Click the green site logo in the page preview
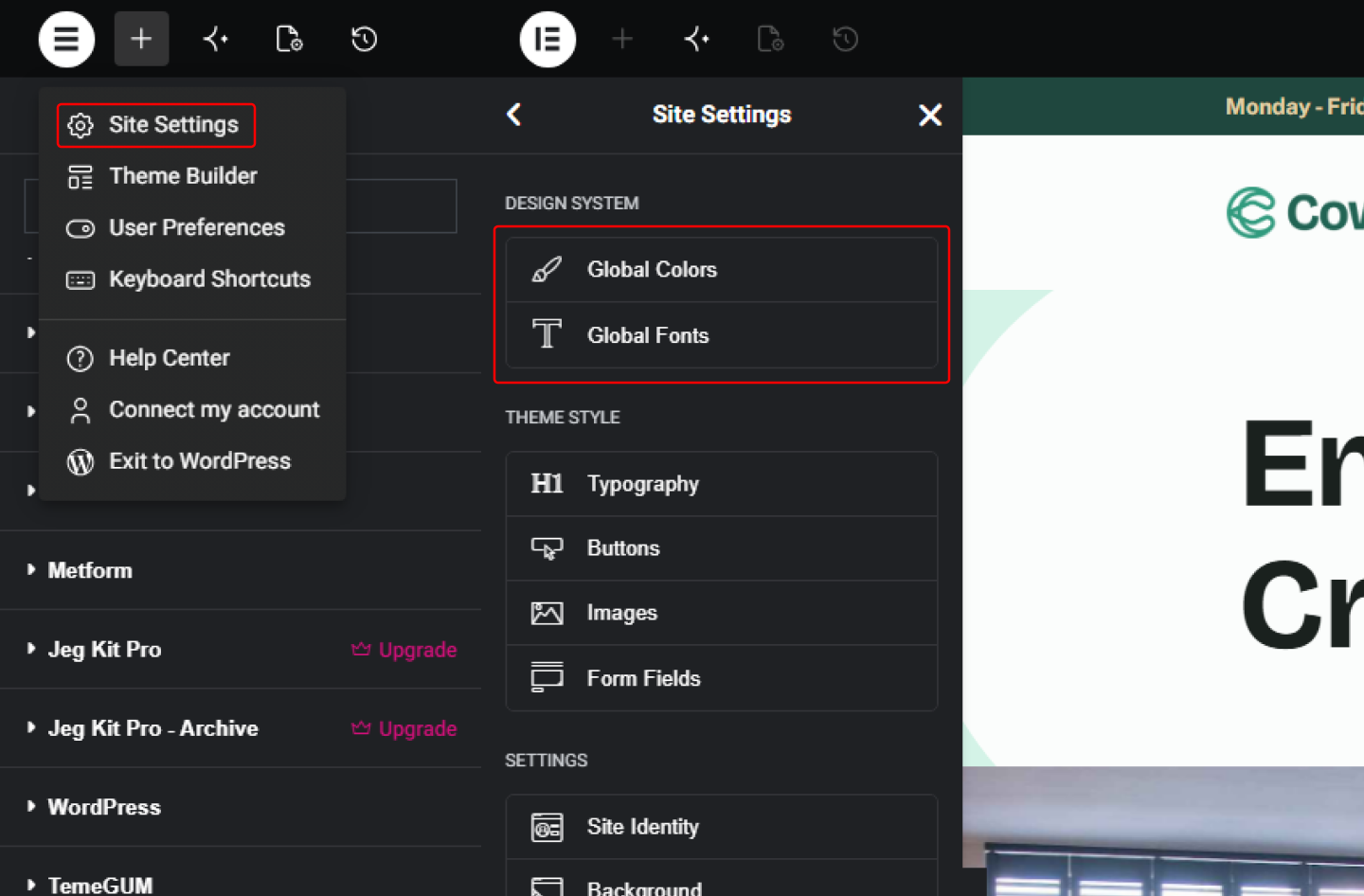 pos(1295,212)
